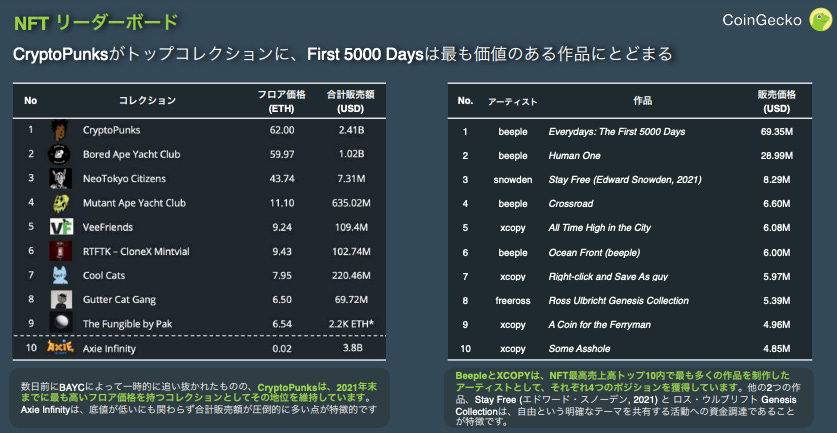Click the フロア価格 (ETH) column header
The width and height of the screenshot is (837, 433).
(x=281, y=101)
